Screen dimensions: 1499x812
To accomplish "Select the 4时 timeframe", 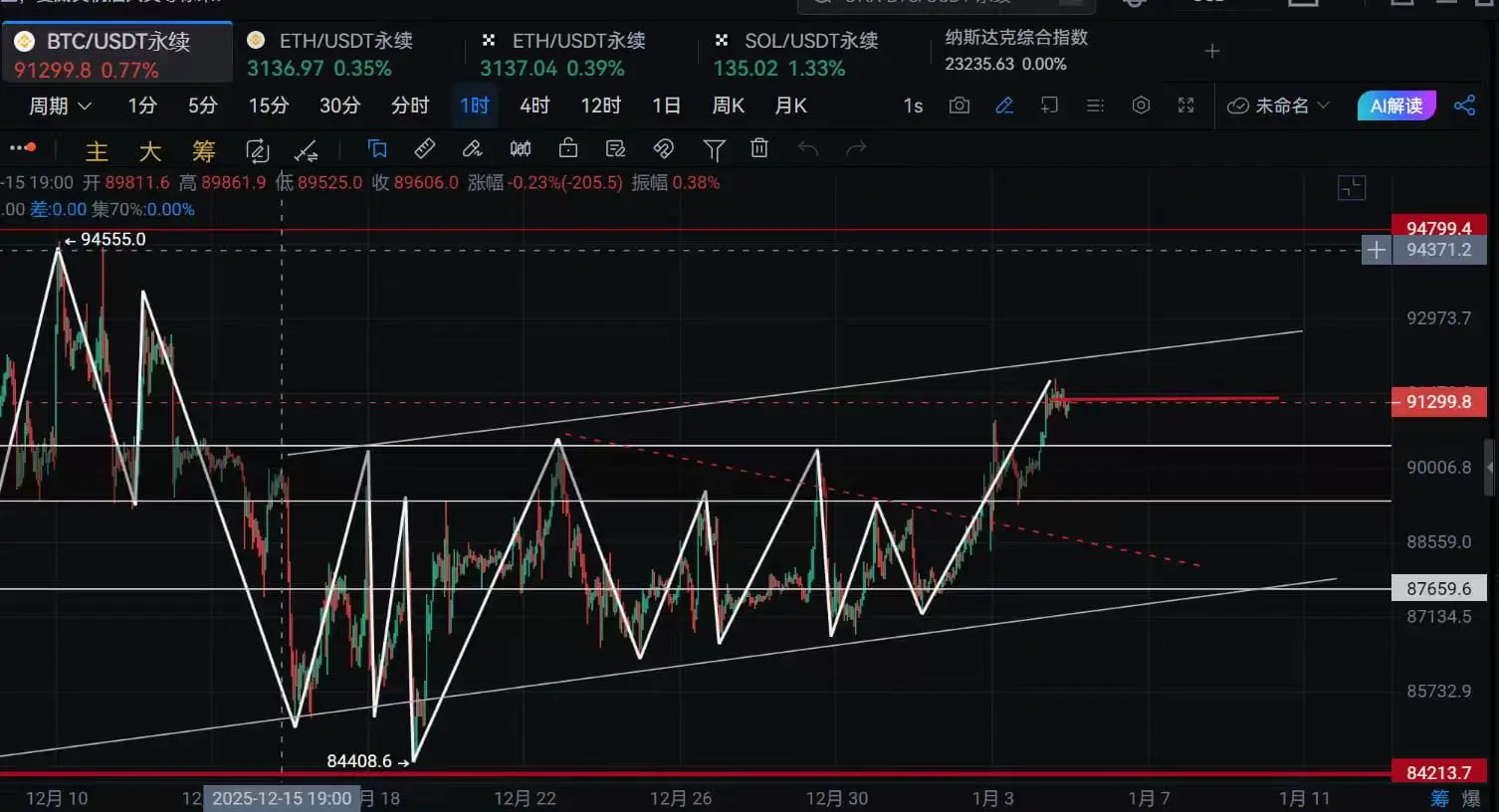I will tap(535, 105).
